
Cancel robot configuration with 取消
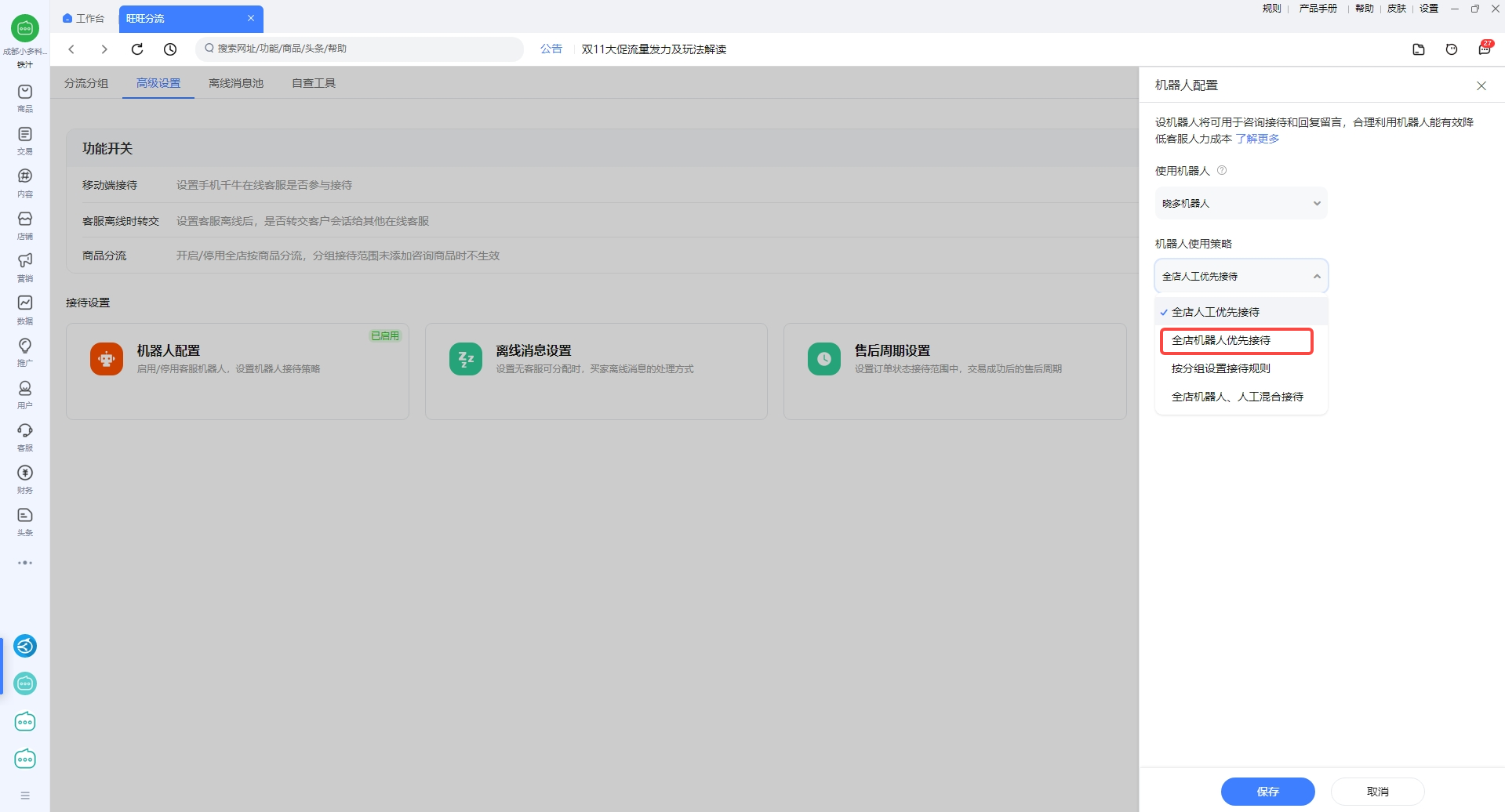point(1378,792)
